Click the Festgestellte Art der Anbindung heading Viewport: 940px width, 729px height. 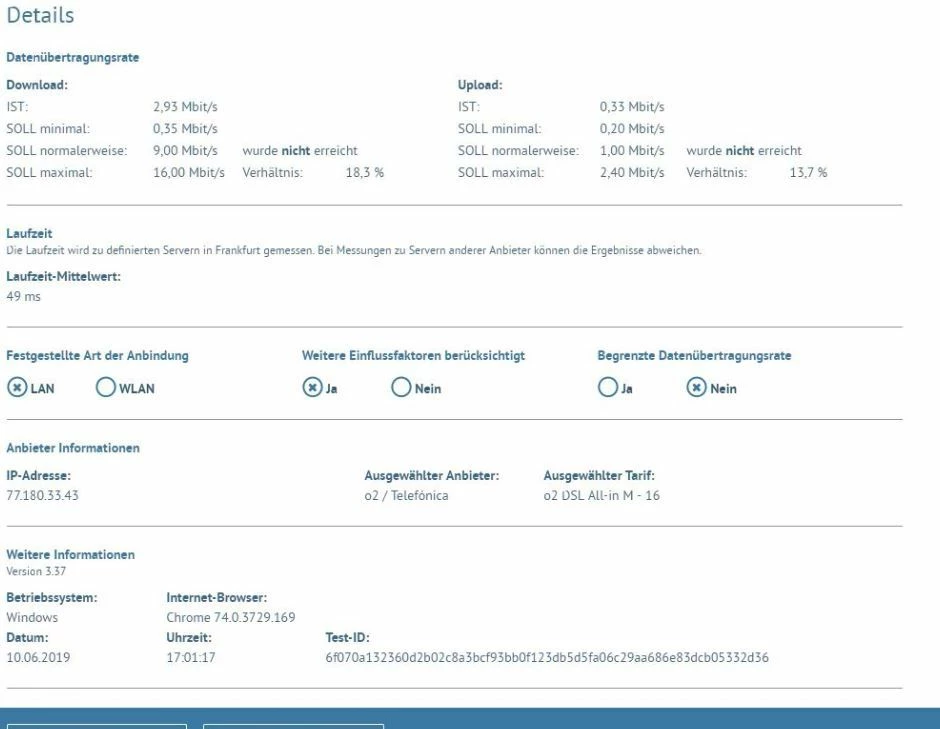point(97,356)
